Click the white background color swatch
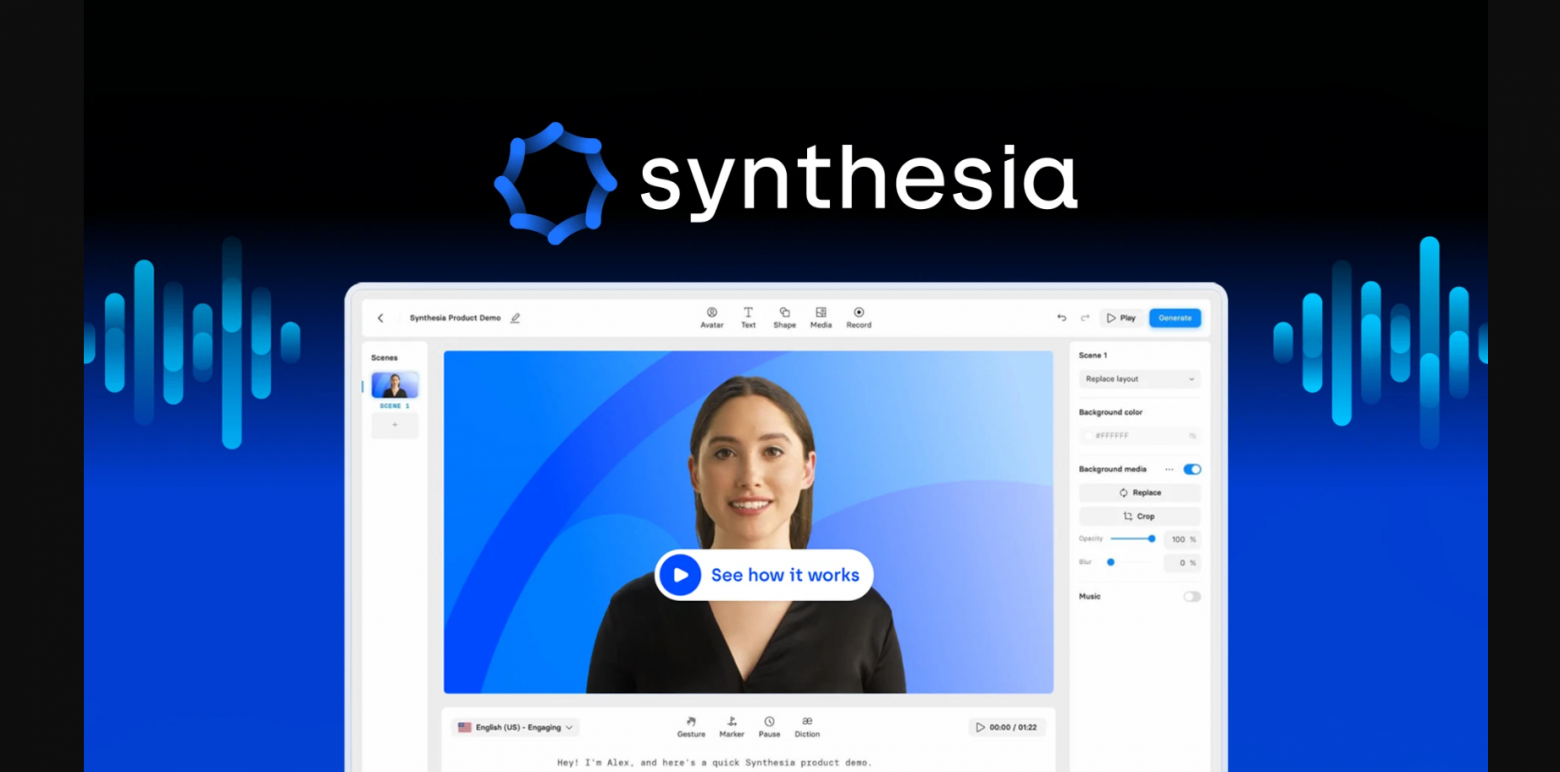The image size is (1560, 772). [x=1088, y=436]
